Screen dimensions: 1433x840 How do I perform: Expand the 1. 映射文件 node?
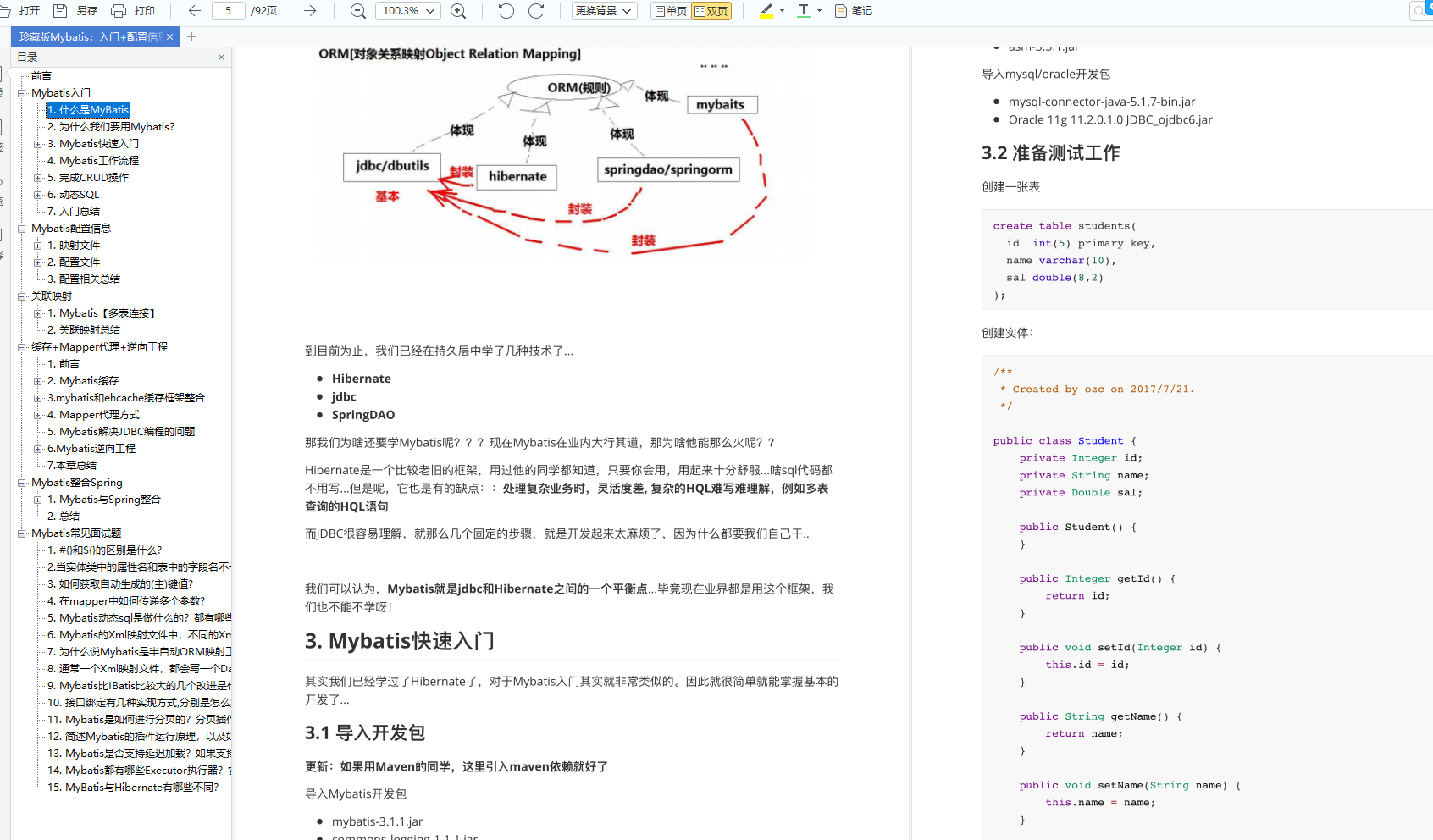[x=37, y=246]
